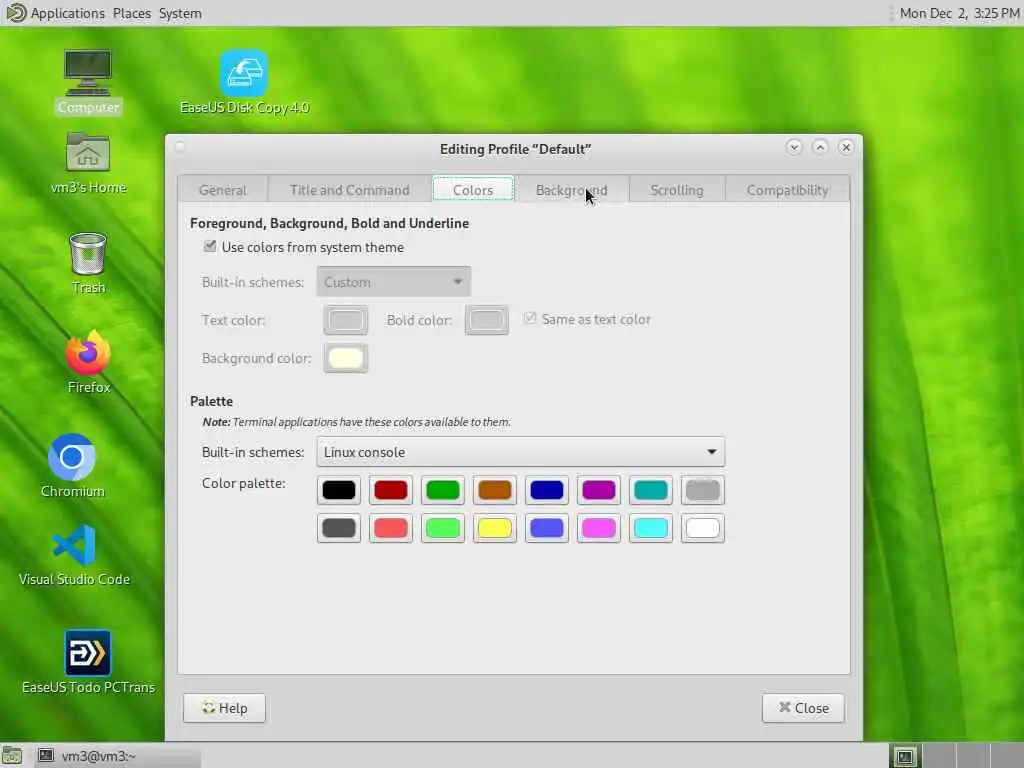This screenshot has width=1024, height=768.
Task: Click the Background color swatch
Action: coord(345,358)
